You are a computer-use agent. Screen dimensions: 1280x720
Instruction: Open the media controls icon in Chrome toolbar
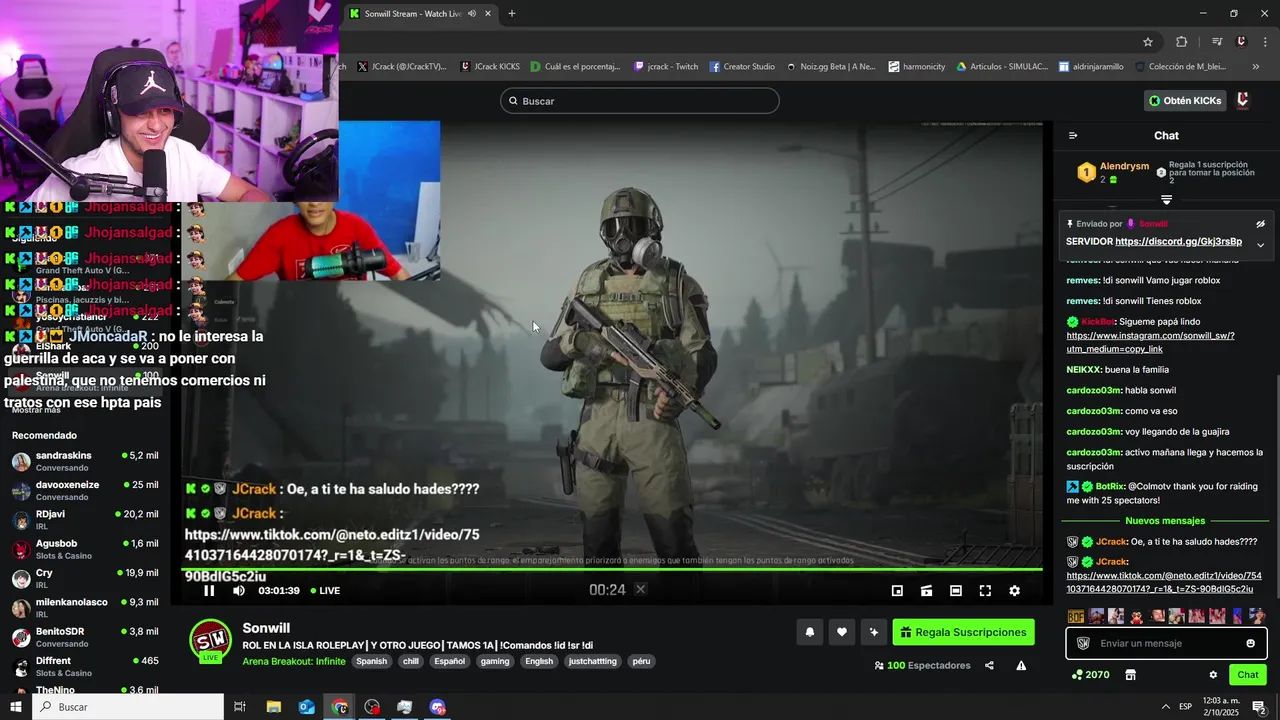1217,41
